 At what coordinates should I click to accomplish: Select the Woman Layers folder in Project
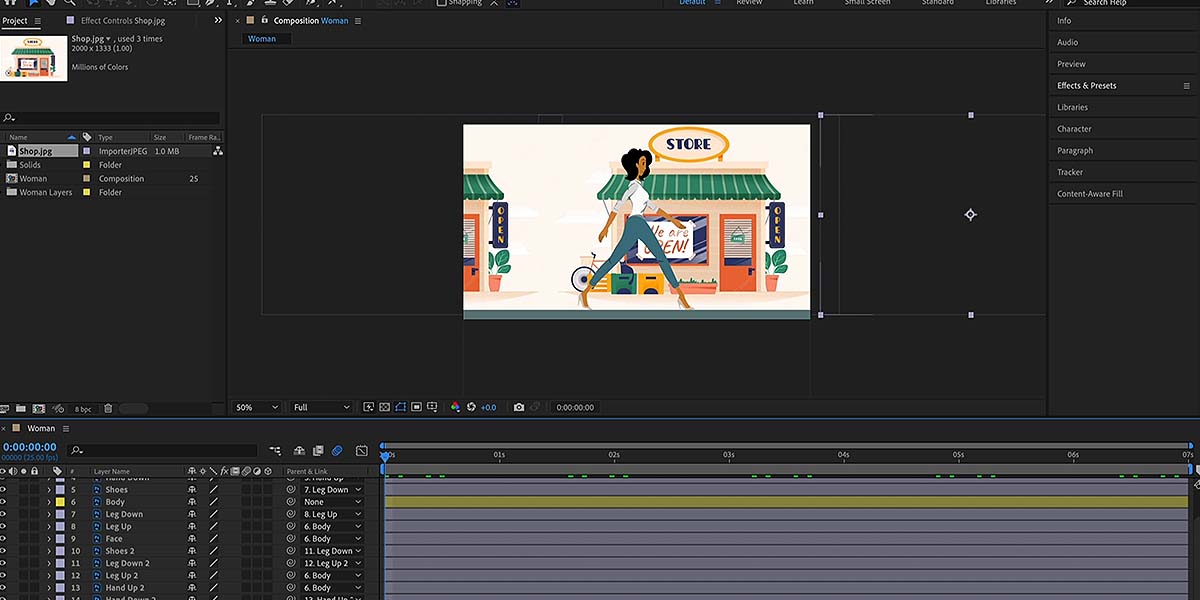click(46, 192)
